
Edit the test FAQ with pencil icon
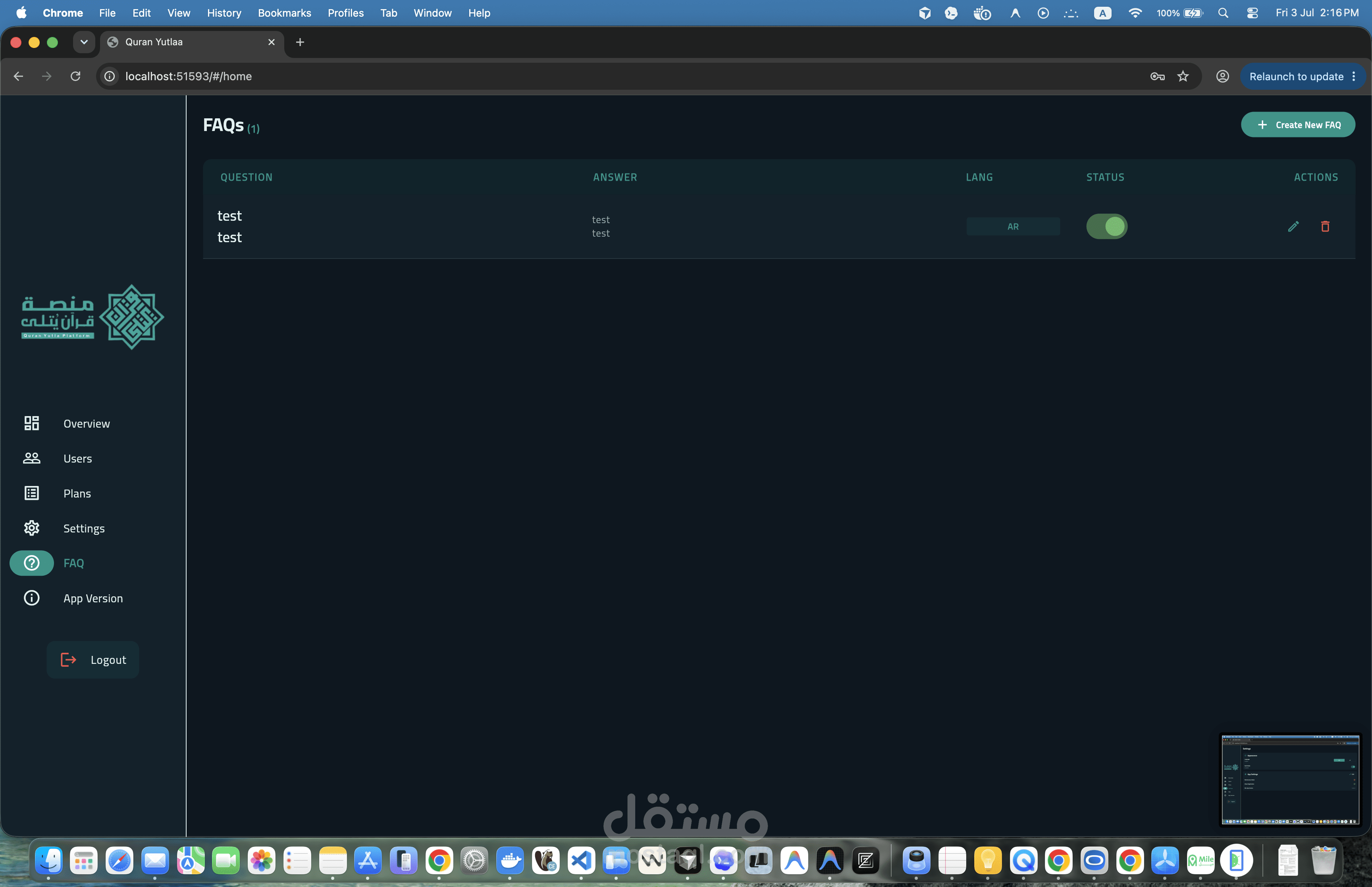[1293, 226]
